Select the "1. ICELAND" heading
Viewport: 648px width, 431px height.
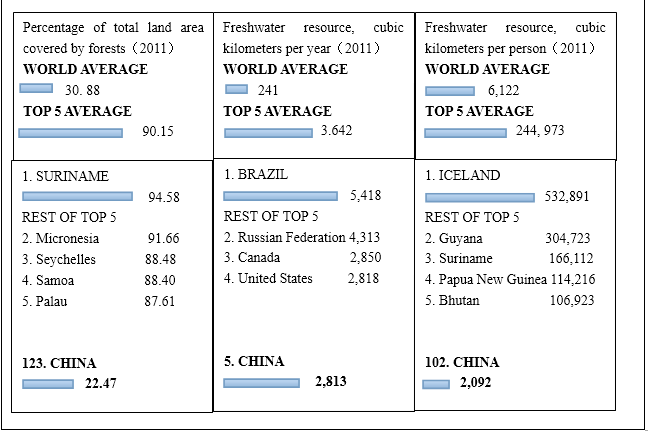(x=464, y=176)
